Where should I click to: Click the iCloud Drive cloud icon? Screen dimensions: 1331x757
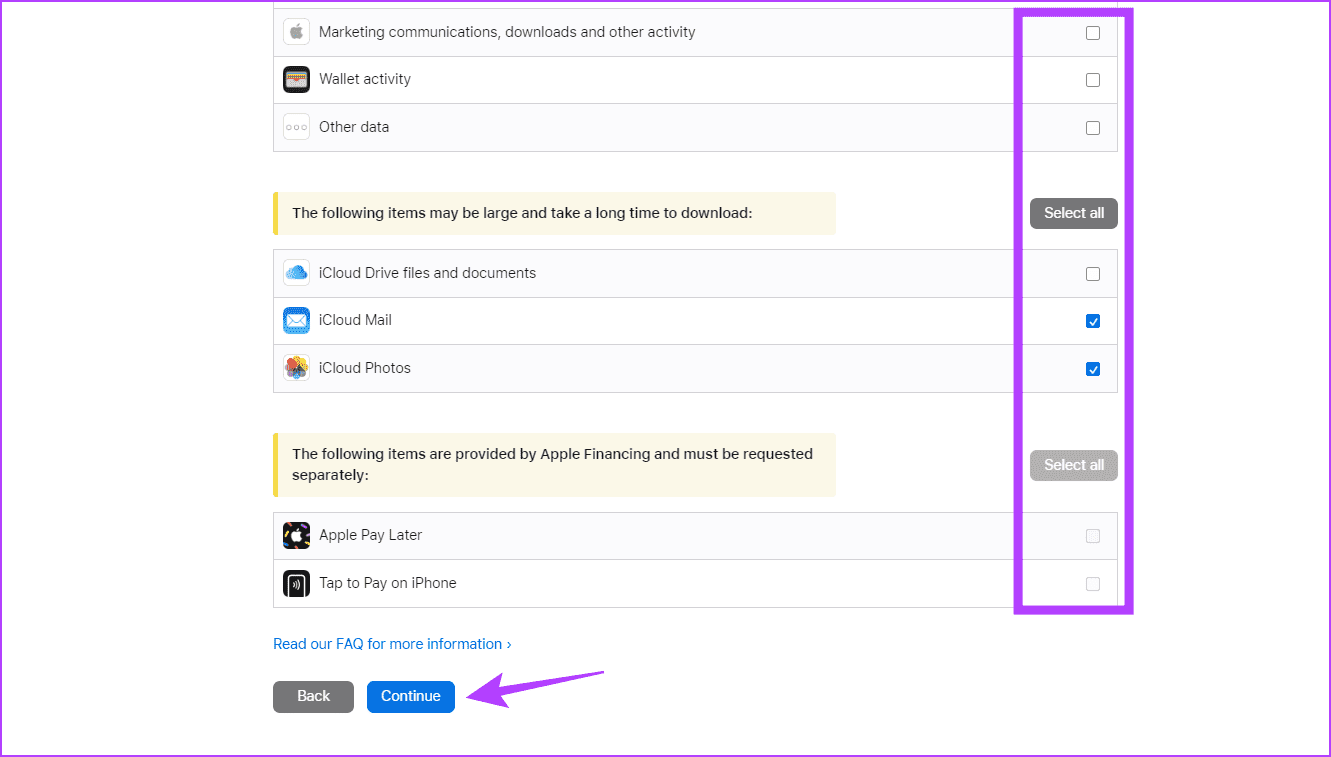click(x=296, y=273)
